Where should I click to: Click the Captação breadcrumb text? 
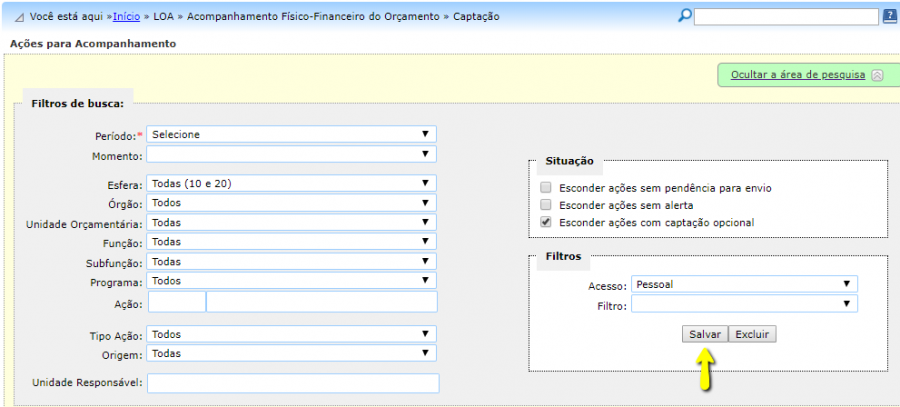476,17
